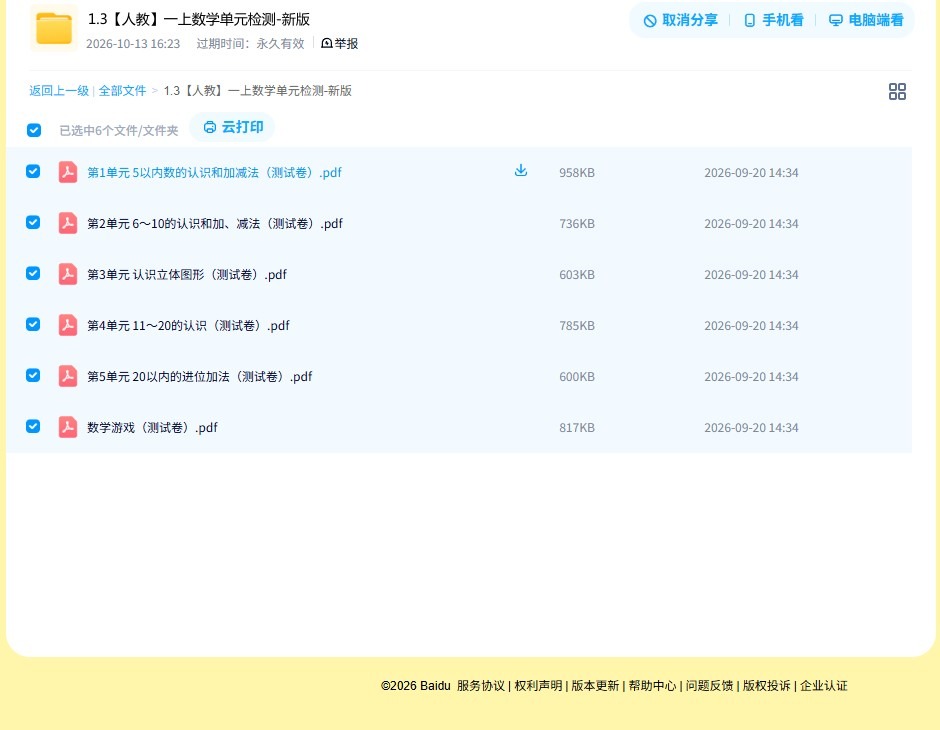The width and height of the screenshot is (940, 730).
Task: Click the yellow shared folder icon
Action: (54, 28)
